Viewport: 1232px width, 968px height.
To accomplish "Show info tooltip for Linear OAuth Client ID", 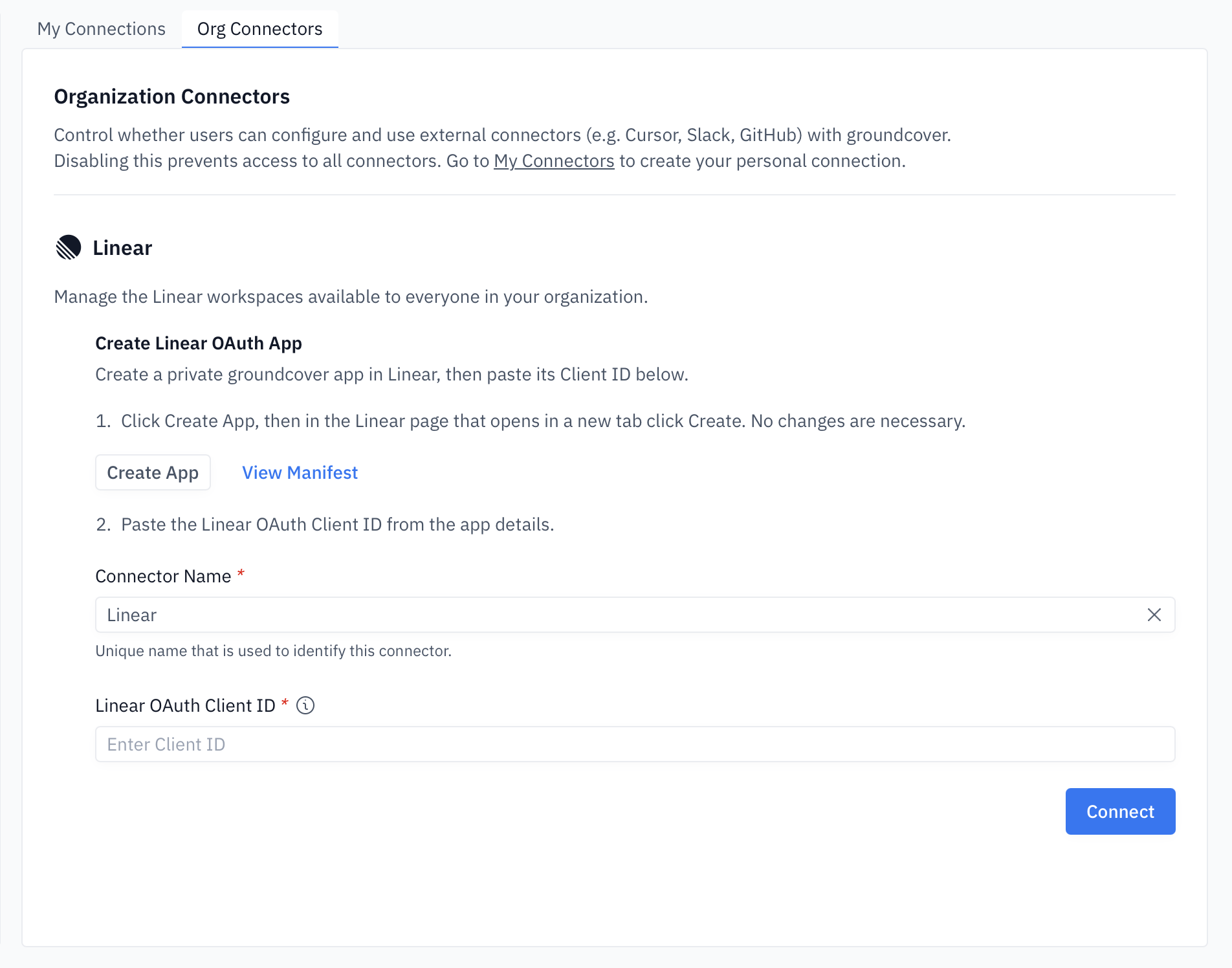I will tap(305, 705).
